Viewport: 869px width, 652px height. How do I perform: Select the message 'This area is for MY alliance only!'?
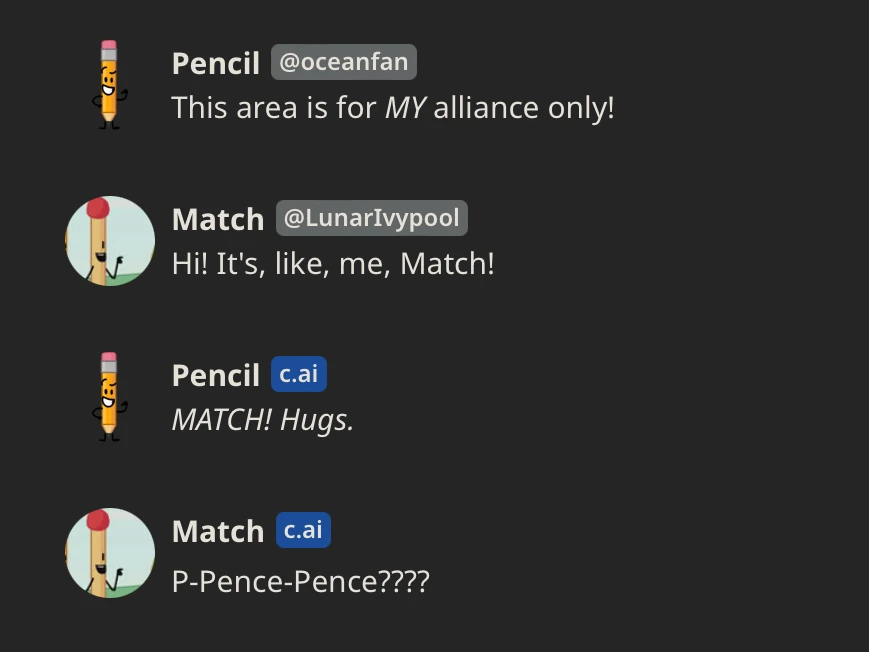(393, 107)
